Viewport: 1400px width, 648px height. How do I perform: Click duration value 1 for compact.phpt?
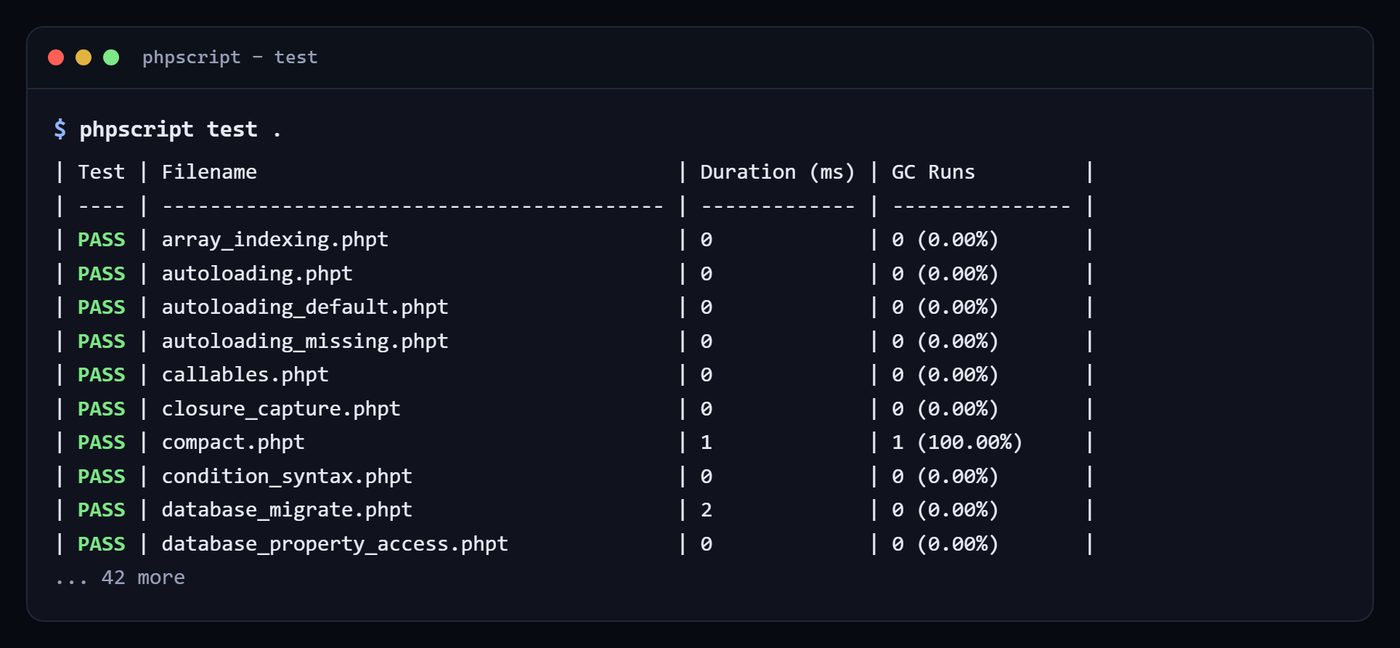click(706, 442)
